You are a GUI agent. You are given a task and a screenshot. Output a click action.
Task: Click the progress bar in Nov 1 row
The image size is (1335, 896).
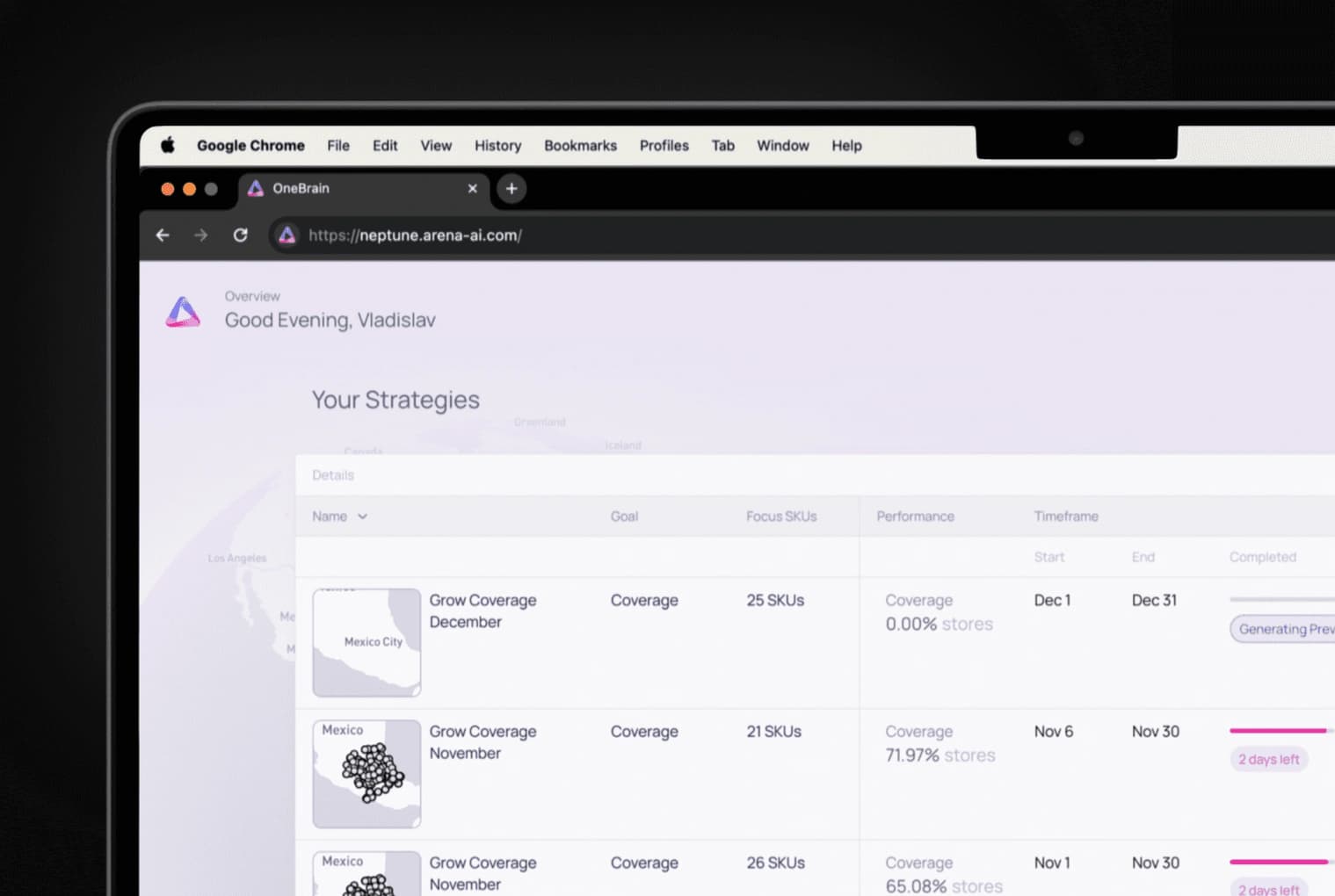tap(1282, 862)
